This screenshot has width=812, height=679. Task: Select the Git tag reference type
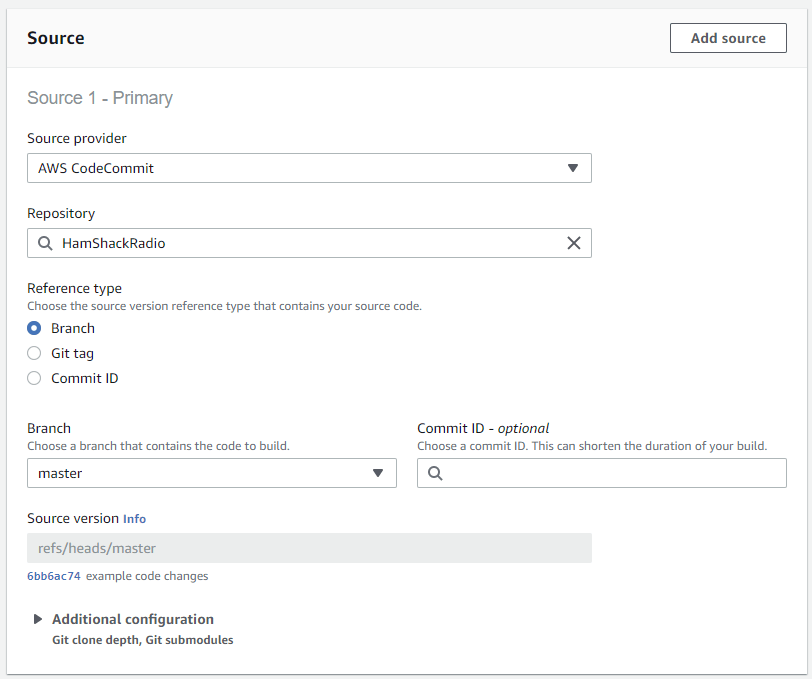pyautogui.click(x=34, y=353)
